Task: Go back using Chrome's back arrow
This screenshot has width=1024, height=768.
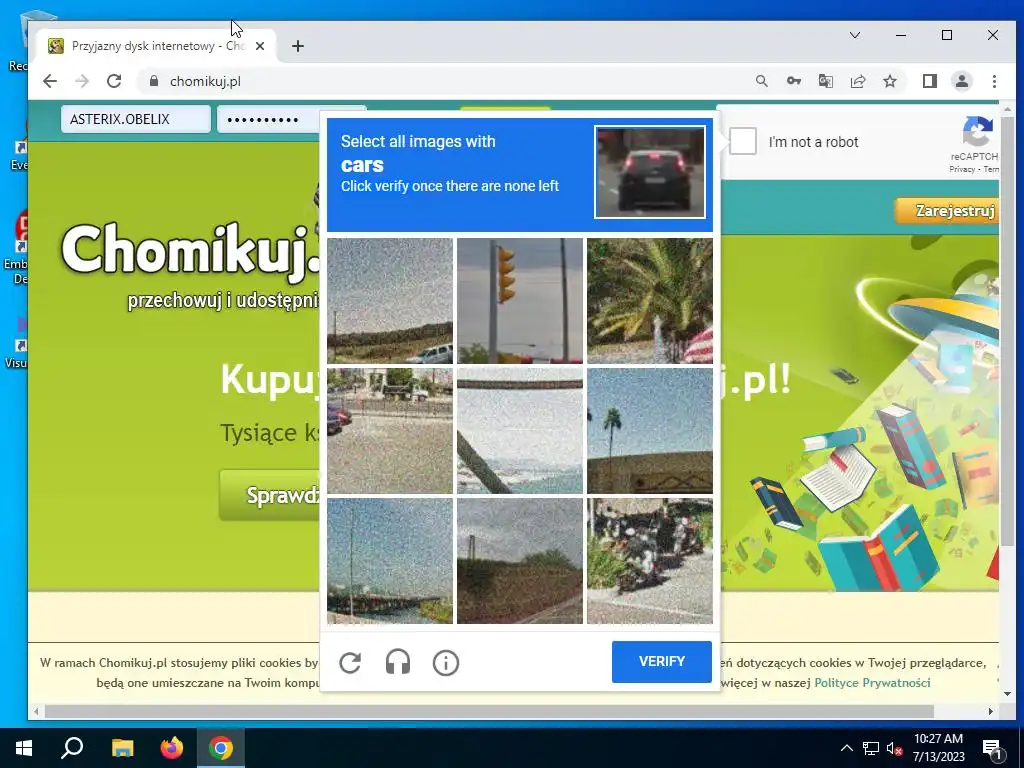Action: 50,81
